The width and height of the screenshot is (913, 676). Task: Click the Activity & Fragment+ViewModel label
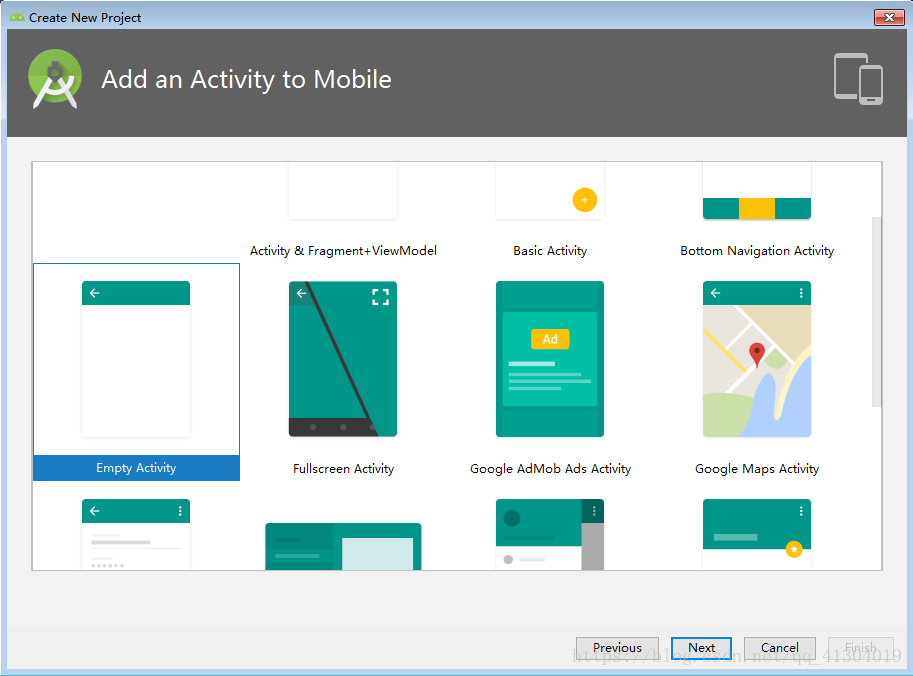click(x=343, y=251)
